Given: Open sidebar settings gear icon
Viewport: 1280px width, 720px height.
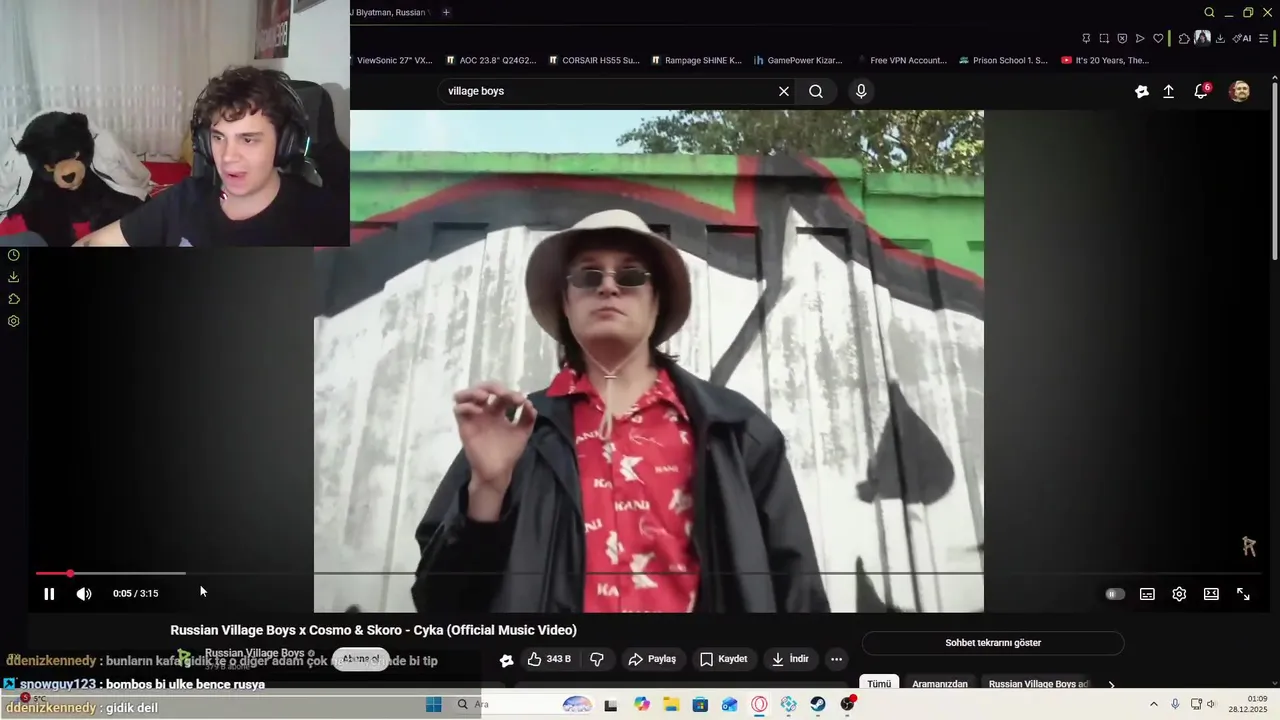Looking at the screenshot, I should pyautogui.click(x=13, y=321).
